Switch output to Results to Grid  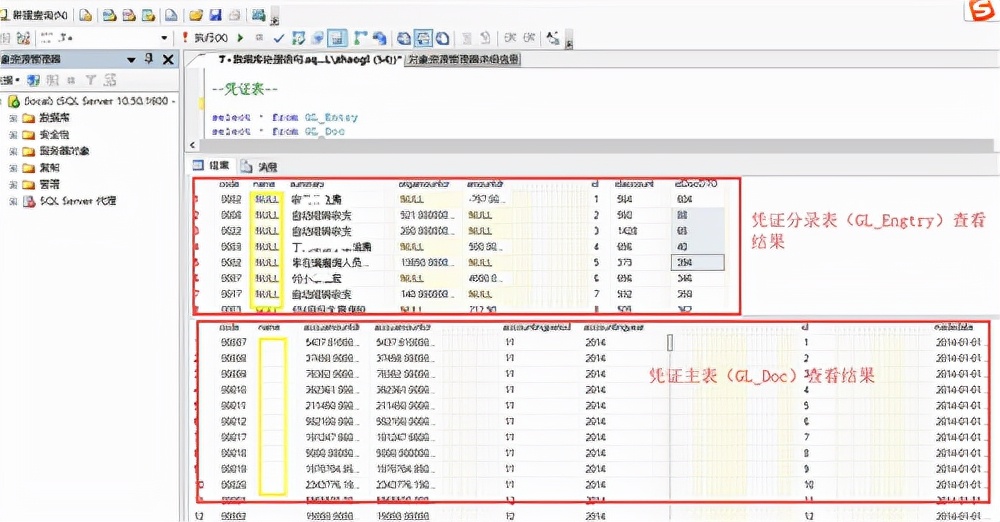tap(423, 38)
